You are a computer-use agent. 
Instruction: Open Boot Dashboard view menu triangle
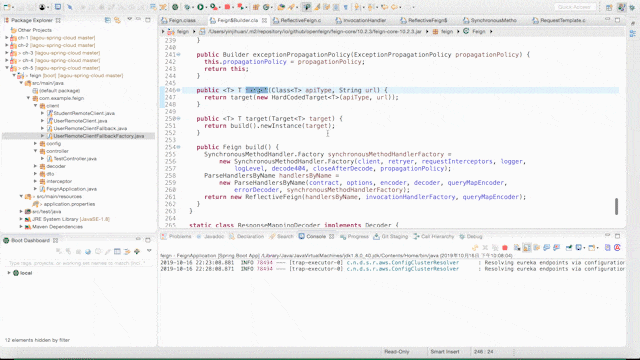(149, 251)
